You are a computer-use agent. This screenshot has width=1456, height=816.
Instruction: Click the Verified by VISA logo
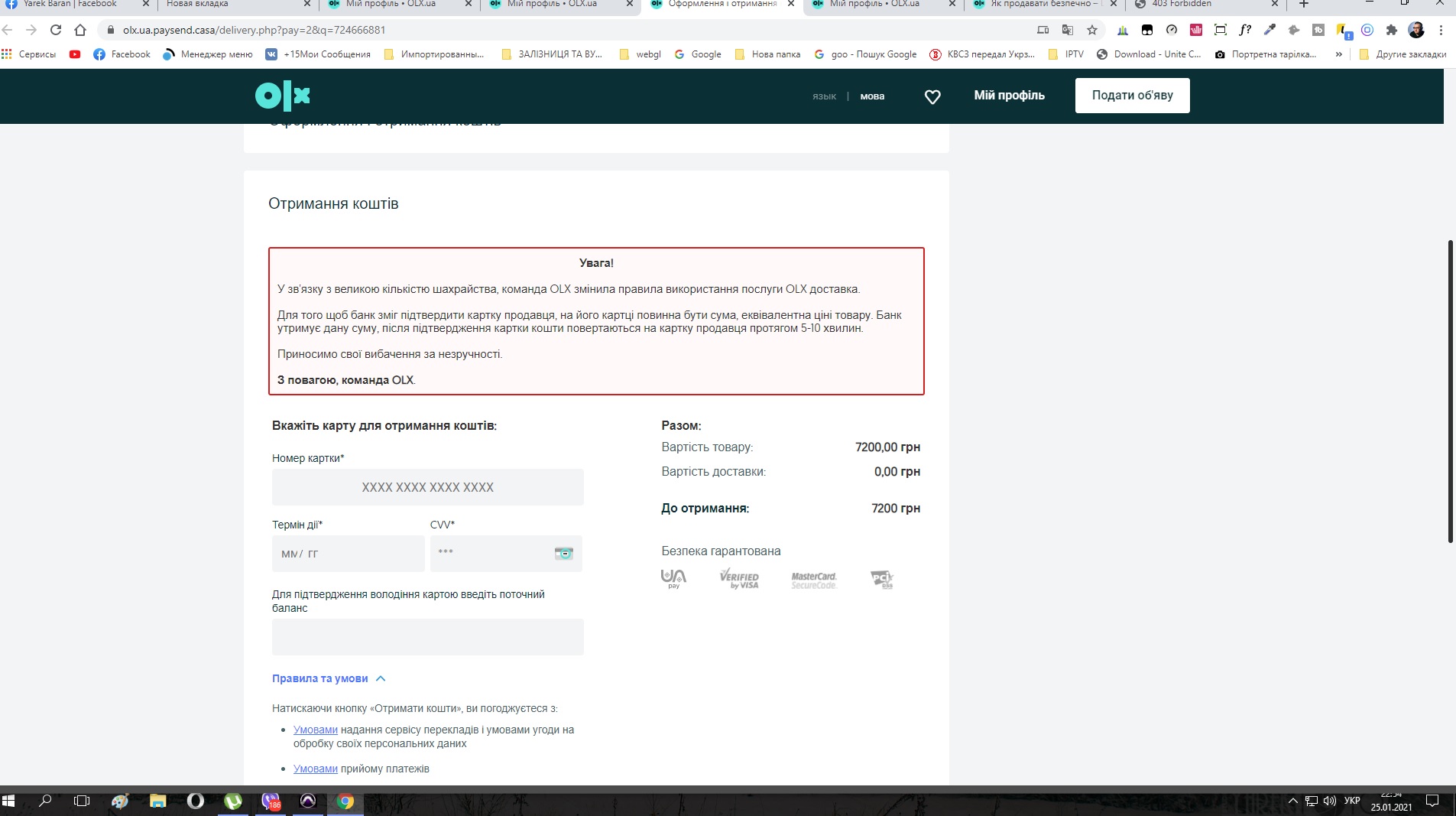(739, 579)
